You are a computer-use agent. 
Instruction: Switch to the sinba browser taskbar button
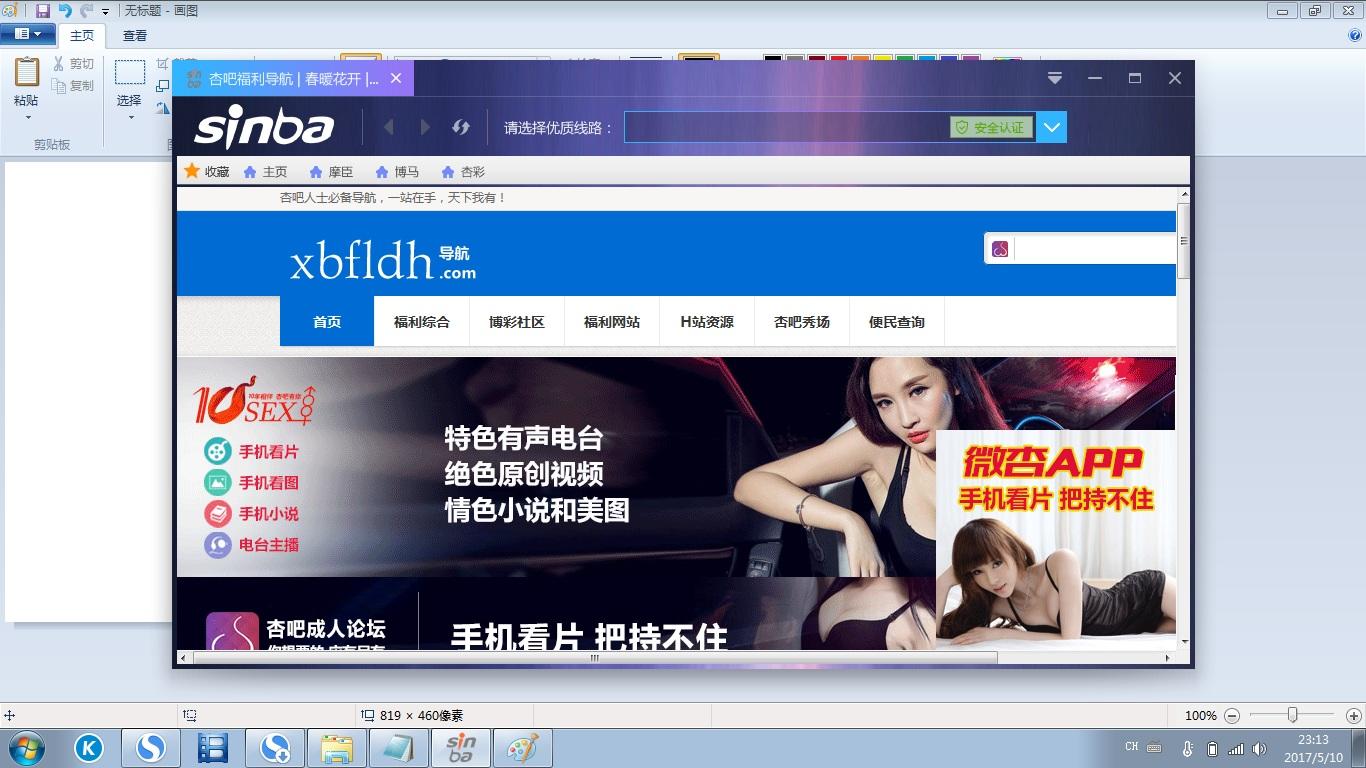[461, 748]
